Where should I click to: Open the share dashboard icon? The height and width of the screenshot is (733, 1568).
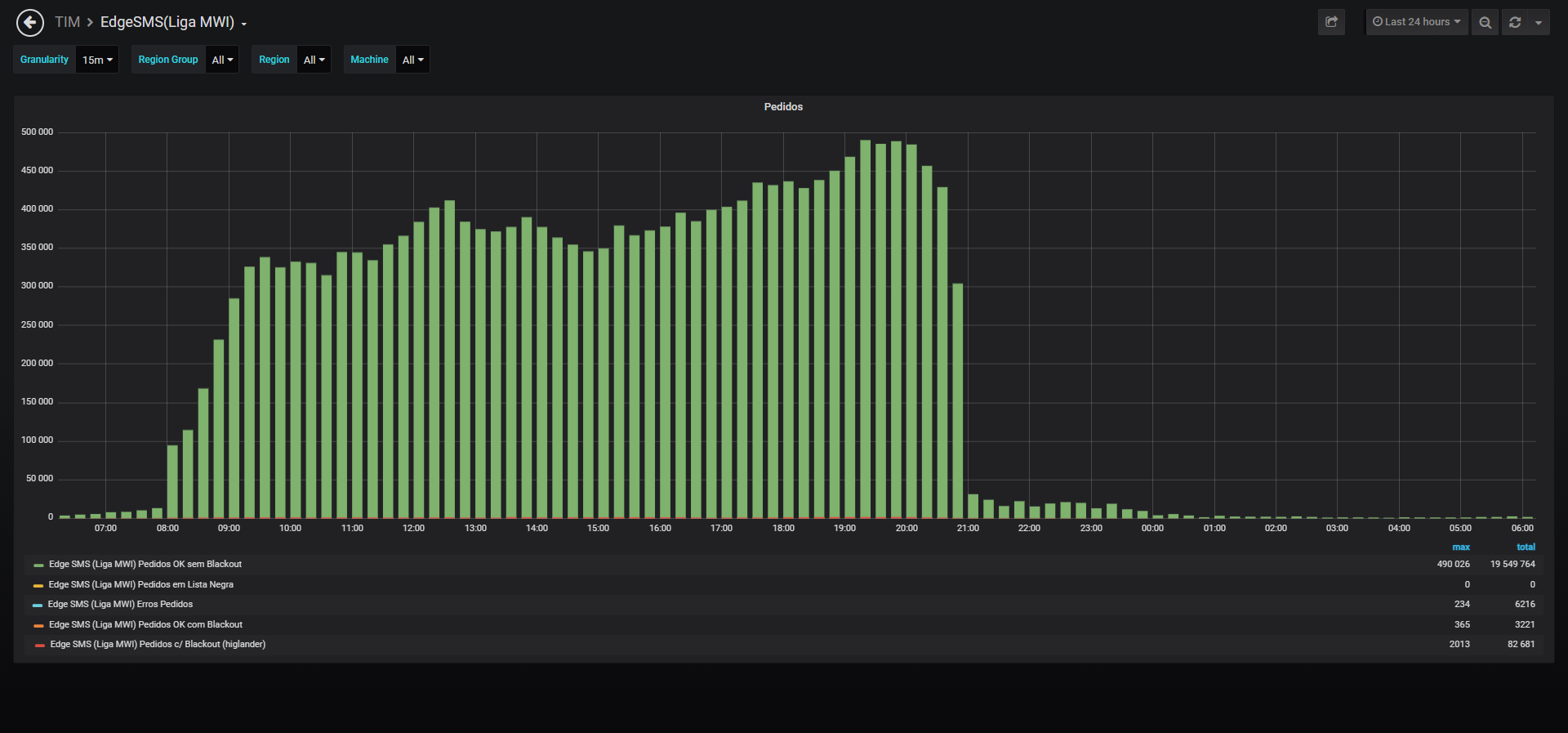click(x=1331, y=22)
